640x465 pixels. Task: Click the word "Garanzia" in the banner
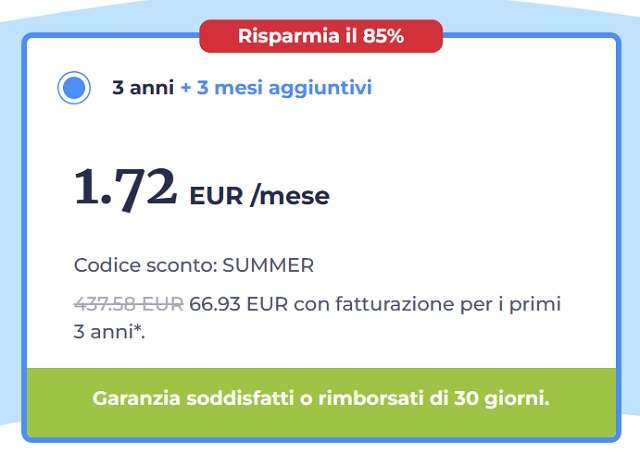tap(133, 398)
